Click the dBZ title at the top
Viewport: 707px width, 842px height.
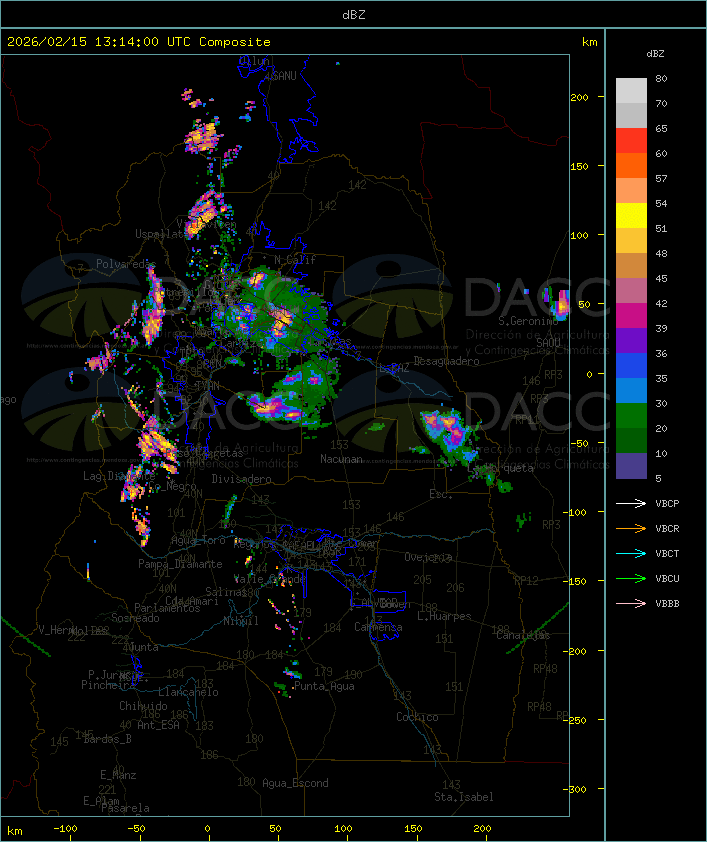(354, 15)
